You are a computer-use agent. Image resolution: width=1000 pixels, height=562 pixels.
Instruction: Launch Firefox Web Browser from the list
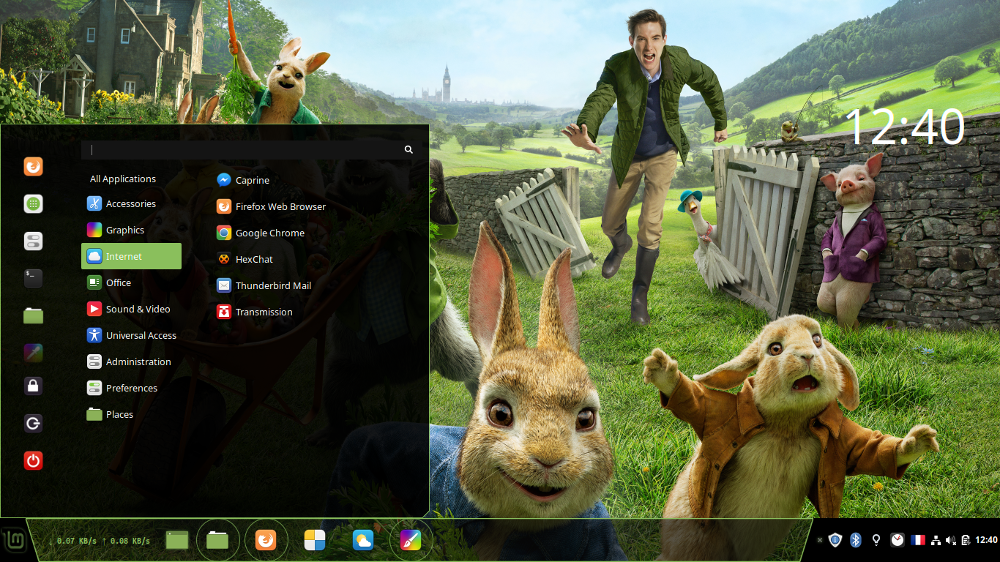[x=270, y=206]
